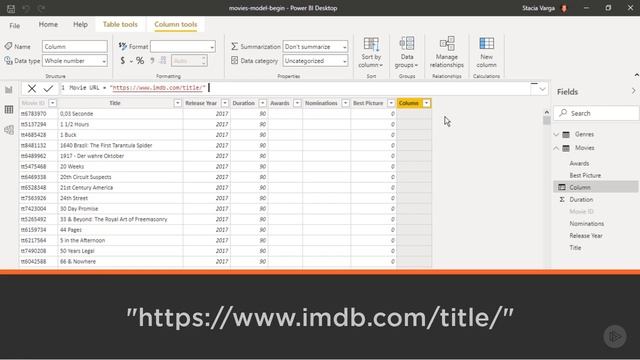Collapse the ribbon chevron
Screen dimensions: 640x360
coord(636,75)
